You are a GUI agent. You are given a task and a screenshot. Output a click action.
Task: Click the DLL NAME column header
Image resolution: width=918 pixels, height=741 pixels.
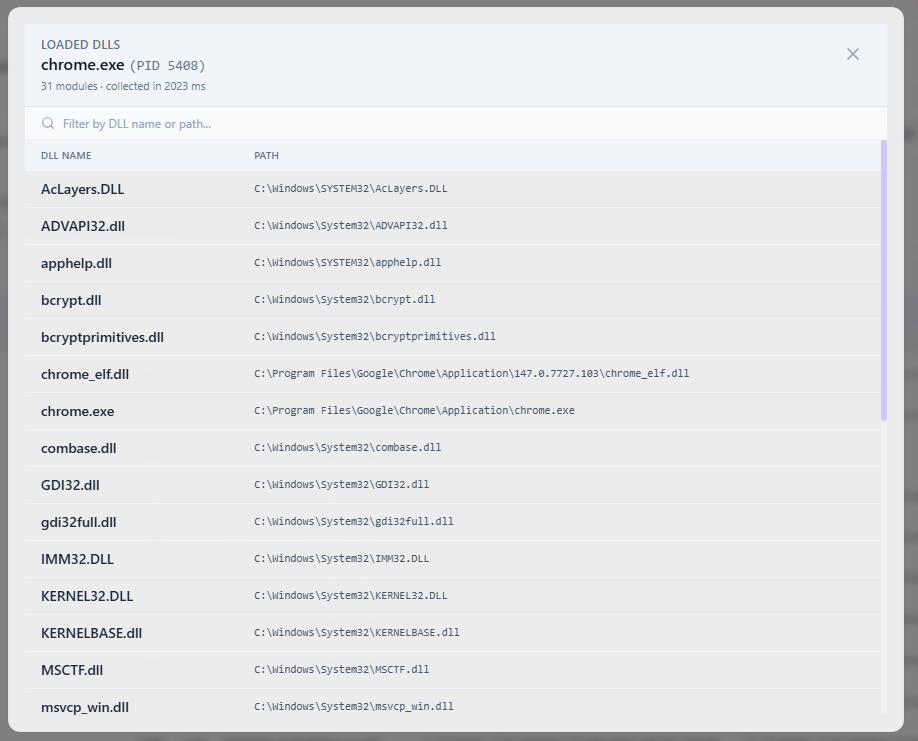pyautogui.click(x=66, y=156)
